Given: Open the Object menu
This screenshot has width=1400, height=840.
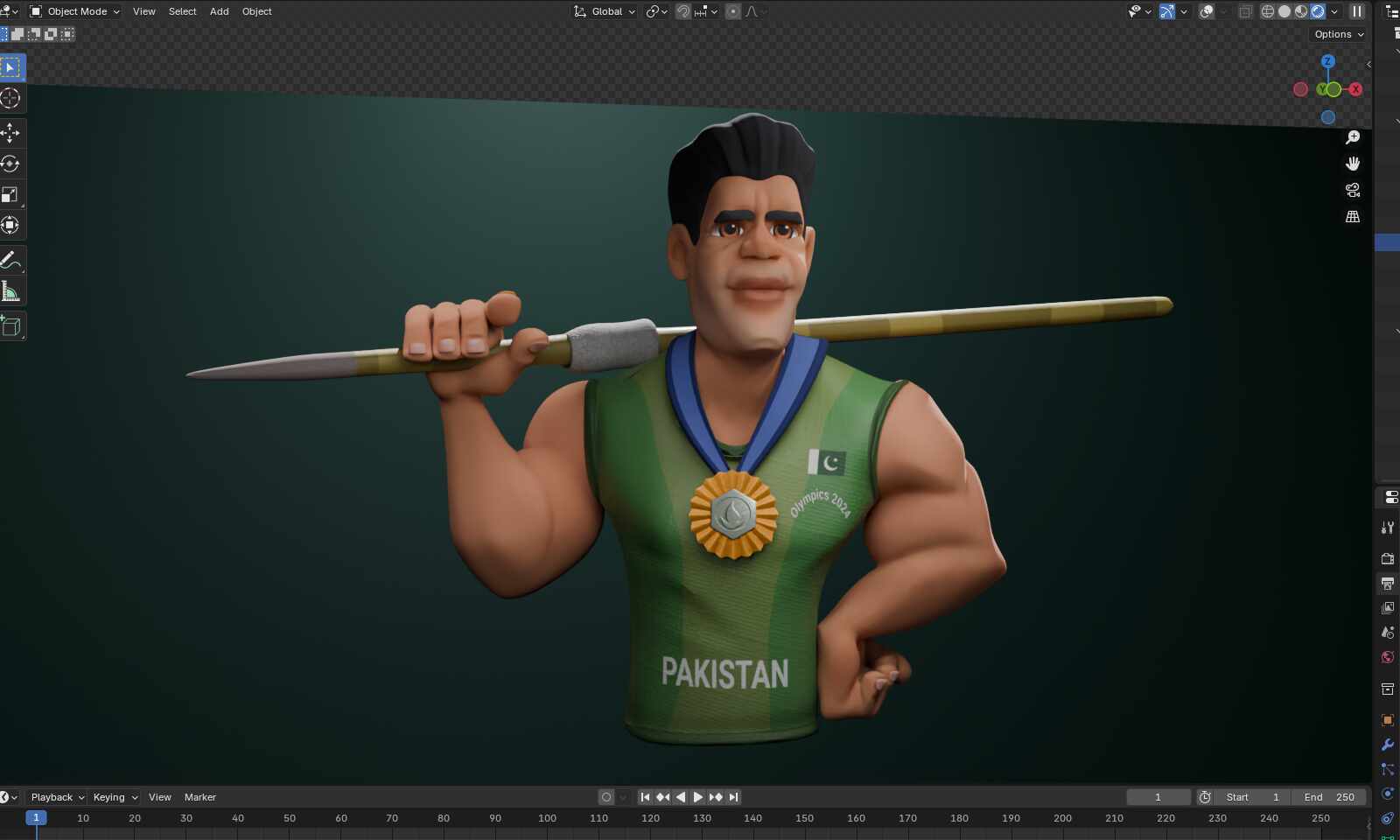Looking at the screenshot, I should pyautogui.click(x=257, y=11).
